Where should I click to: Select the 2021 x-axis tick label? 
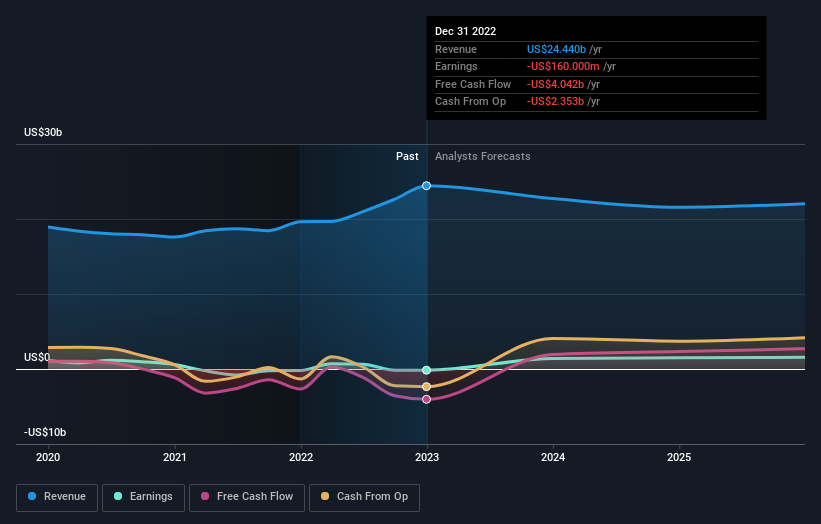[x=175, y=457]
